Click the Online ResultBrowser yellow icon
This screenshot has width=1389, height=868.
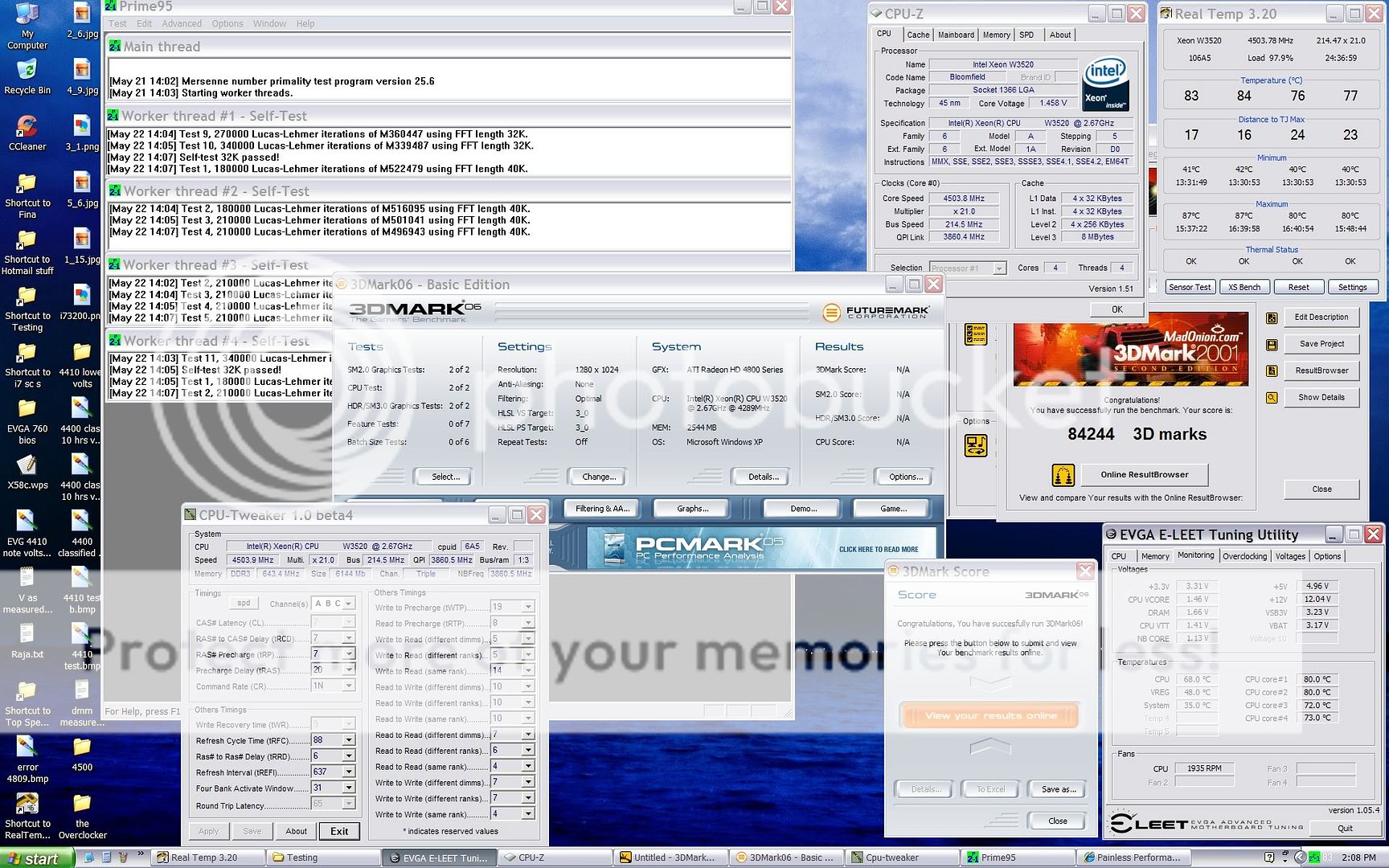pyautogui.click(x=1063, y=475)
